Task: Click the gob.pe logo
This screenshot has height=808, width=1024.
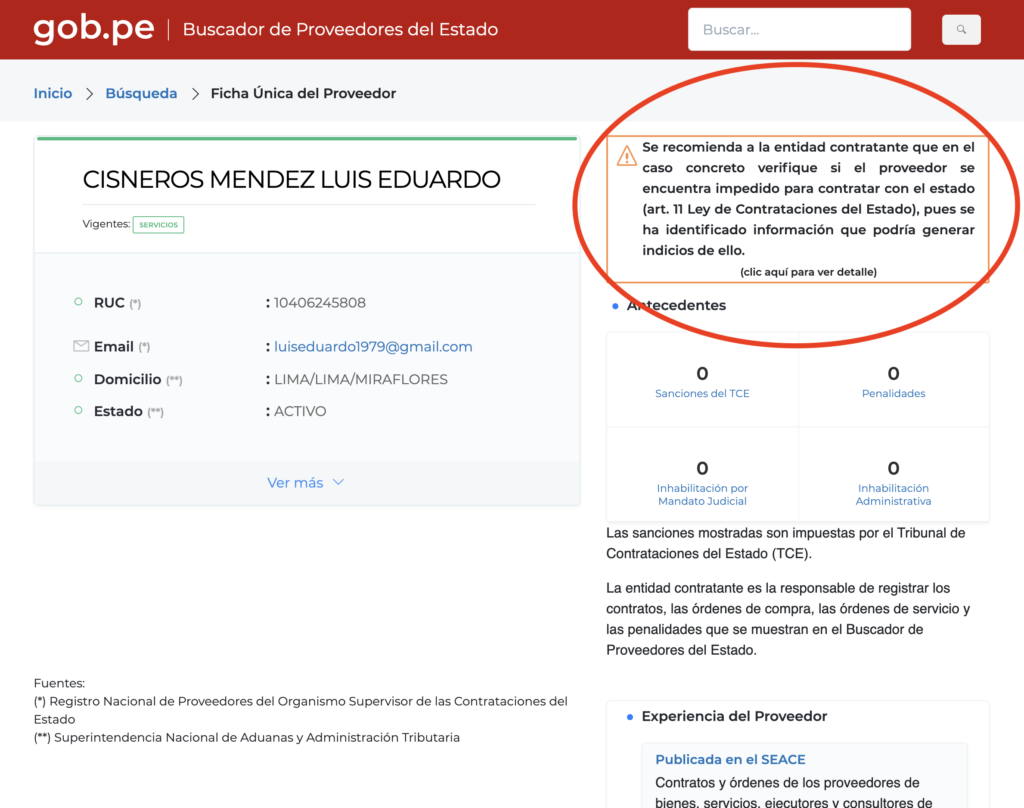Action: coord(93,29)
